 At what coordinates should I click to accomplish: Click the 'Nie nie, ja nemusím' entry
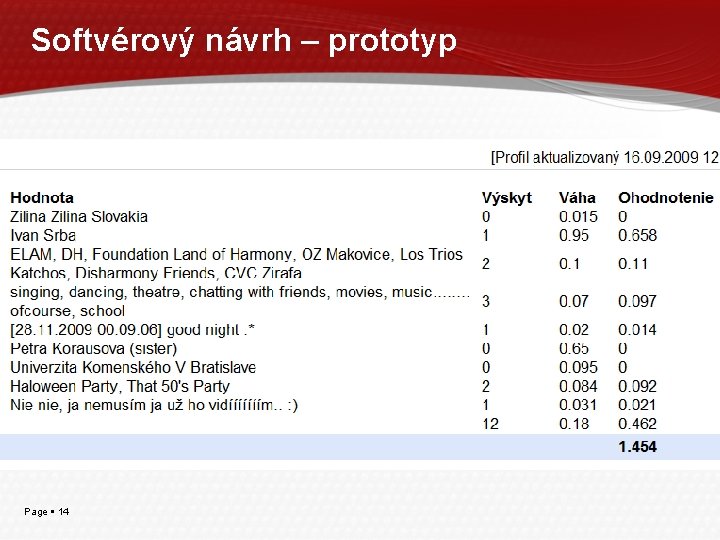[154, 405]
